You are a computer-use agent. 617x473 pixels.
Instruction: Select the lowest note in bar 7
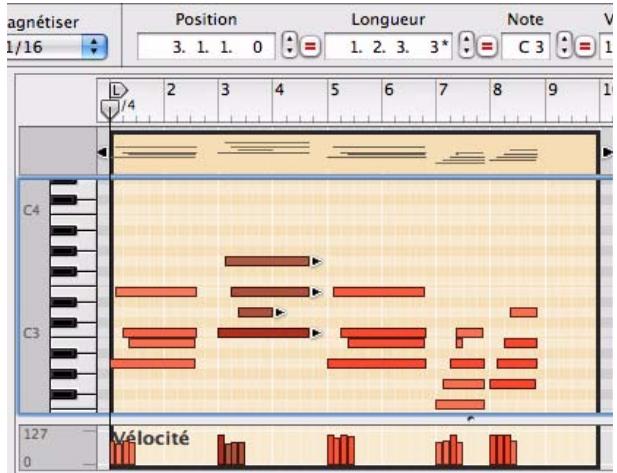coord(460,404)
